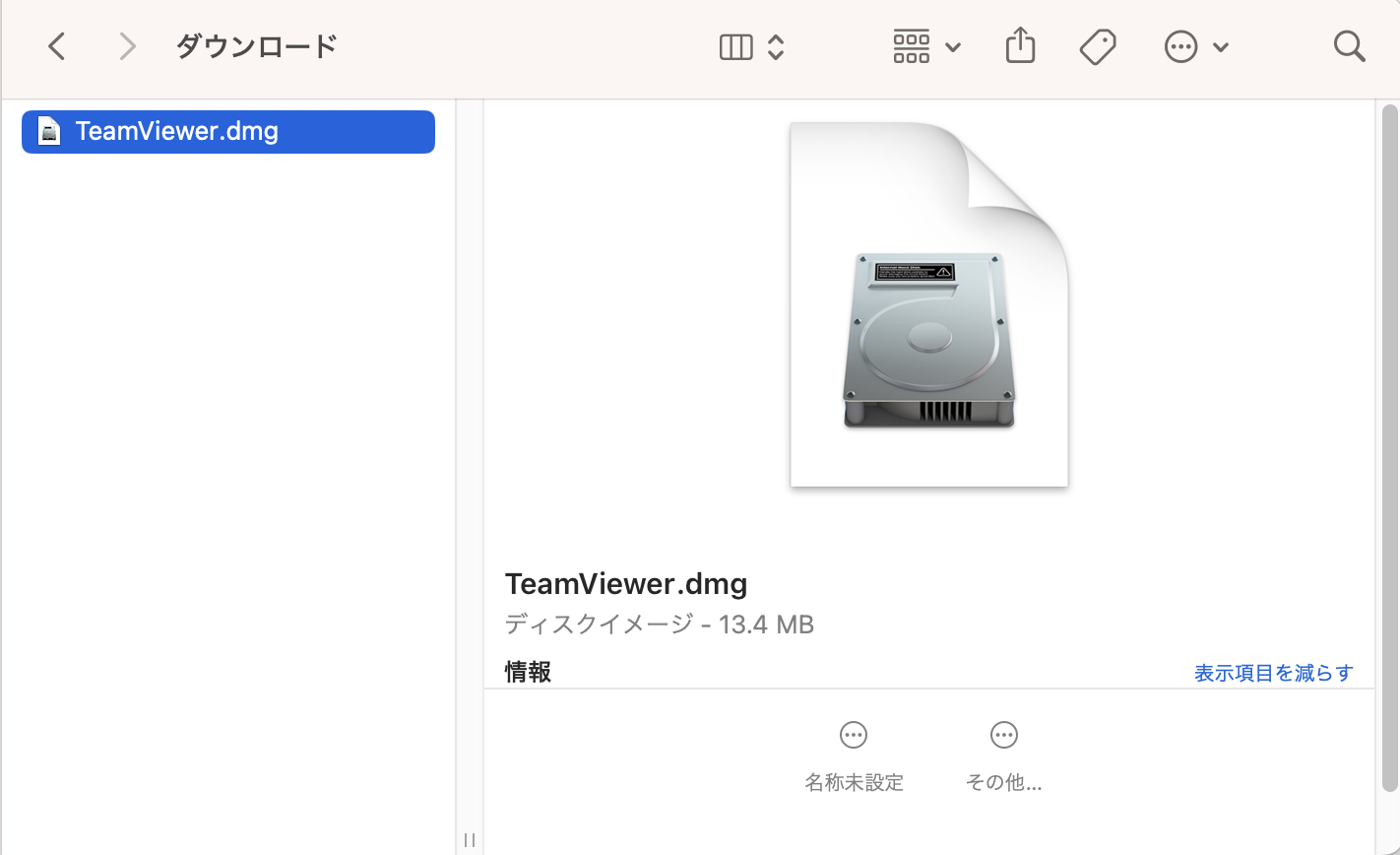Click the grid grouping icon
The image size is (1400, 855).
pos(911,46)
